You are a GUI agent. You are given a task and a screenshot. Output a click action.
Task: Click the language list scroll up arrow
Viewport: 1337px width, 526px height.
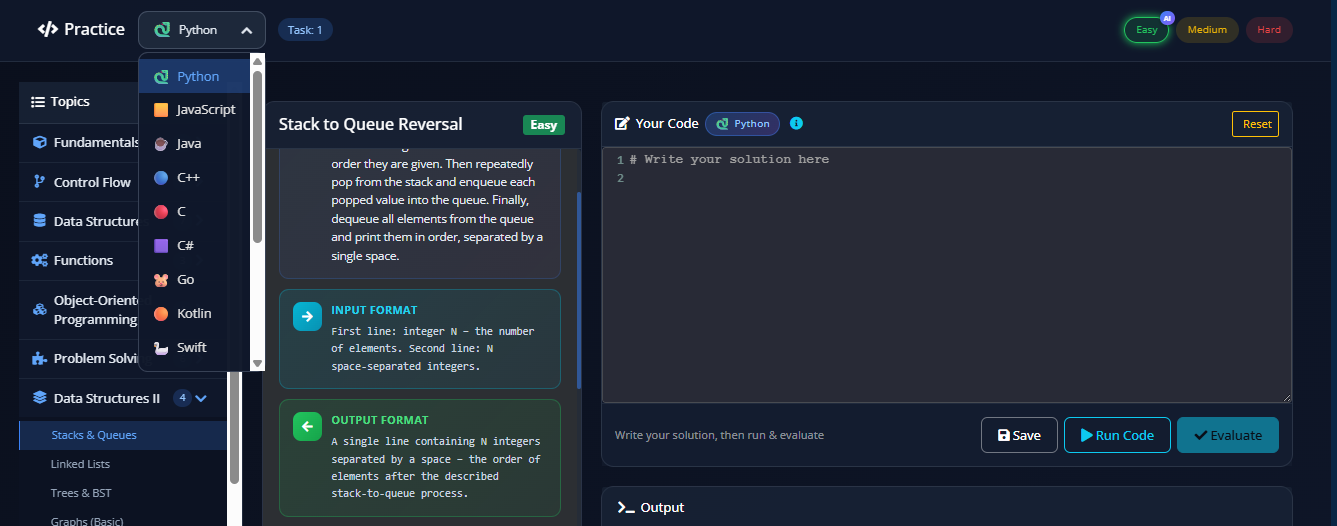pos(257,61)
